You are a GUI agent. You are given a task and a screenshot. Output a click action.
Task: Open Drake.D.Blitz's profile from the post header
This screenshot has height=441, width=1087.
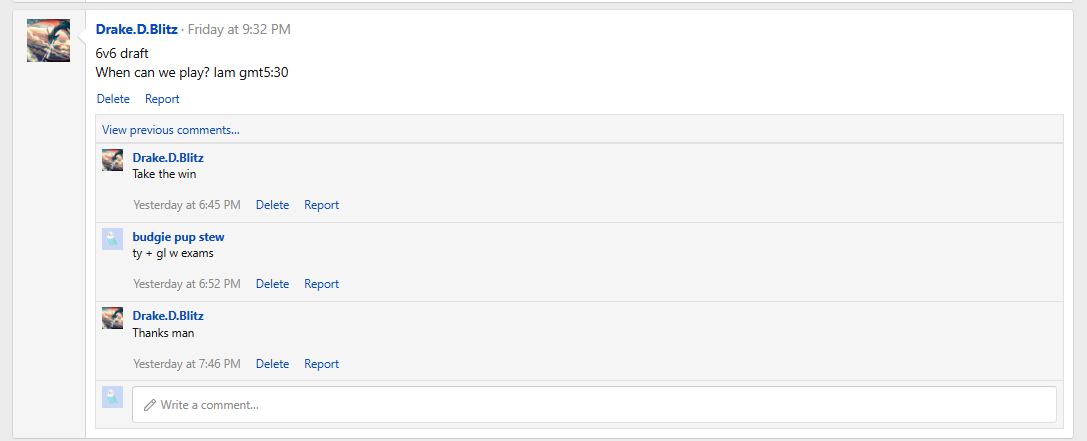(x=136, y=30)
